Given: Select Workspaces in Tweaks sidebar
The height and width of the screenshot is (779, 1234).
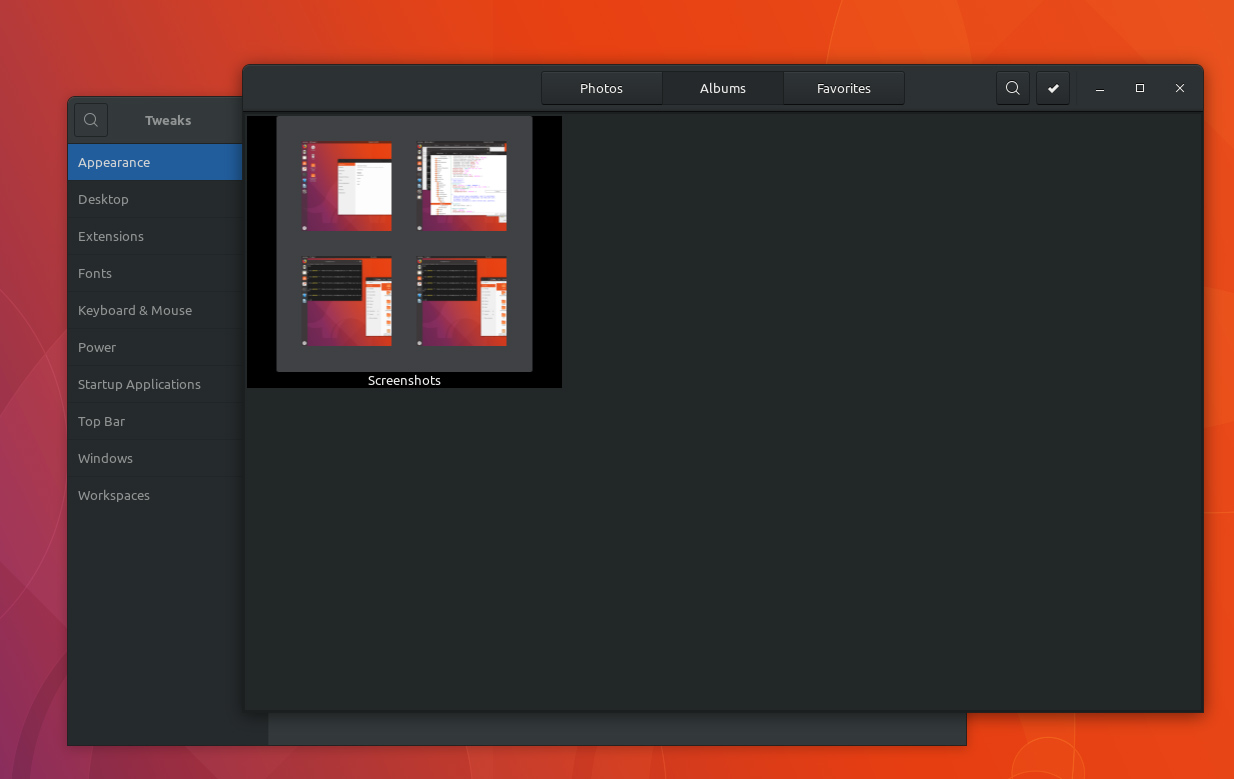Looking at the screenshot, I should [x=155, y=495].
